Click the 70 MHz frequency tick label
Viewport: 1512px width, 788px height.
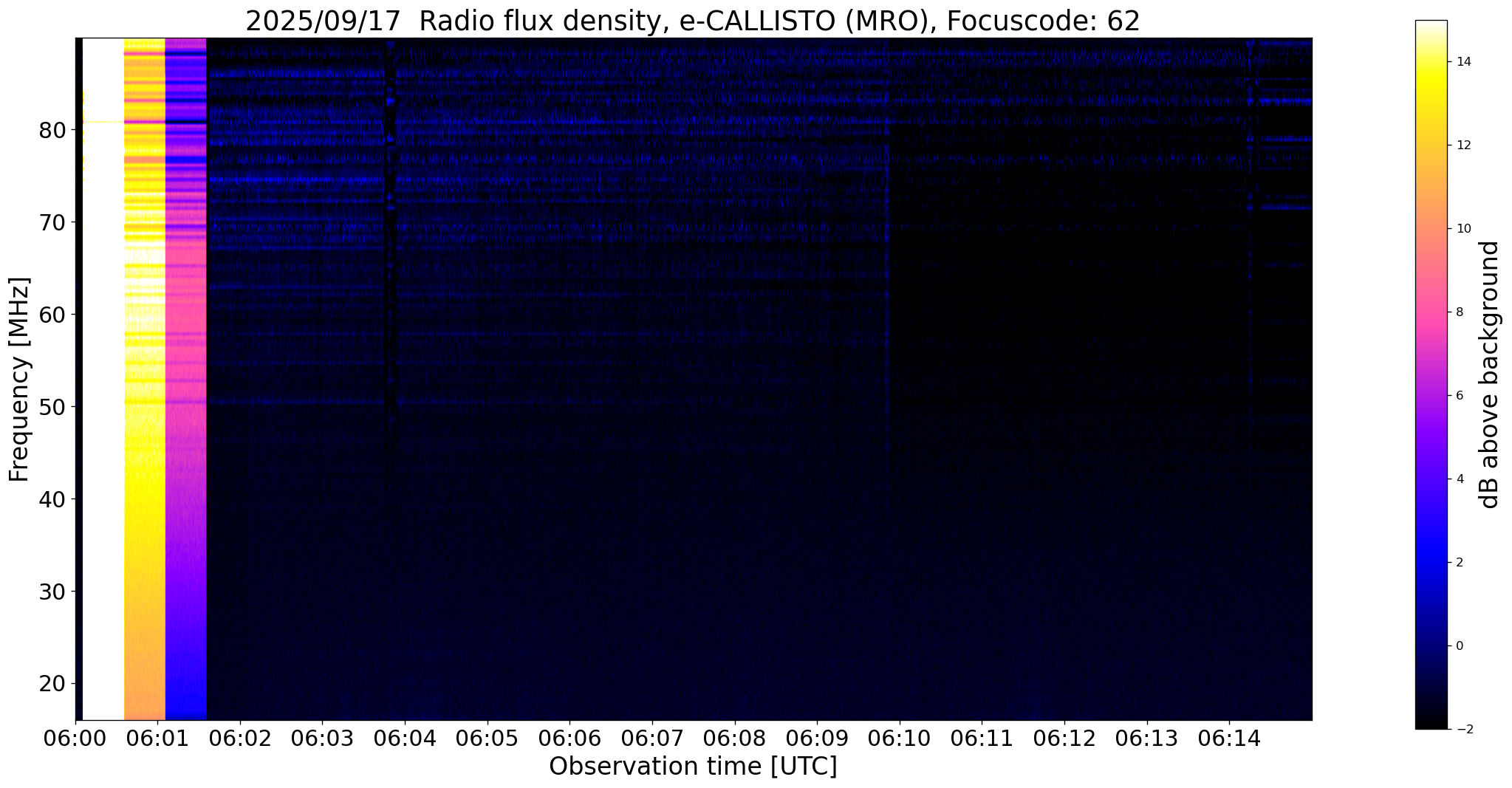pyautogui.click(x=52, y=223)
